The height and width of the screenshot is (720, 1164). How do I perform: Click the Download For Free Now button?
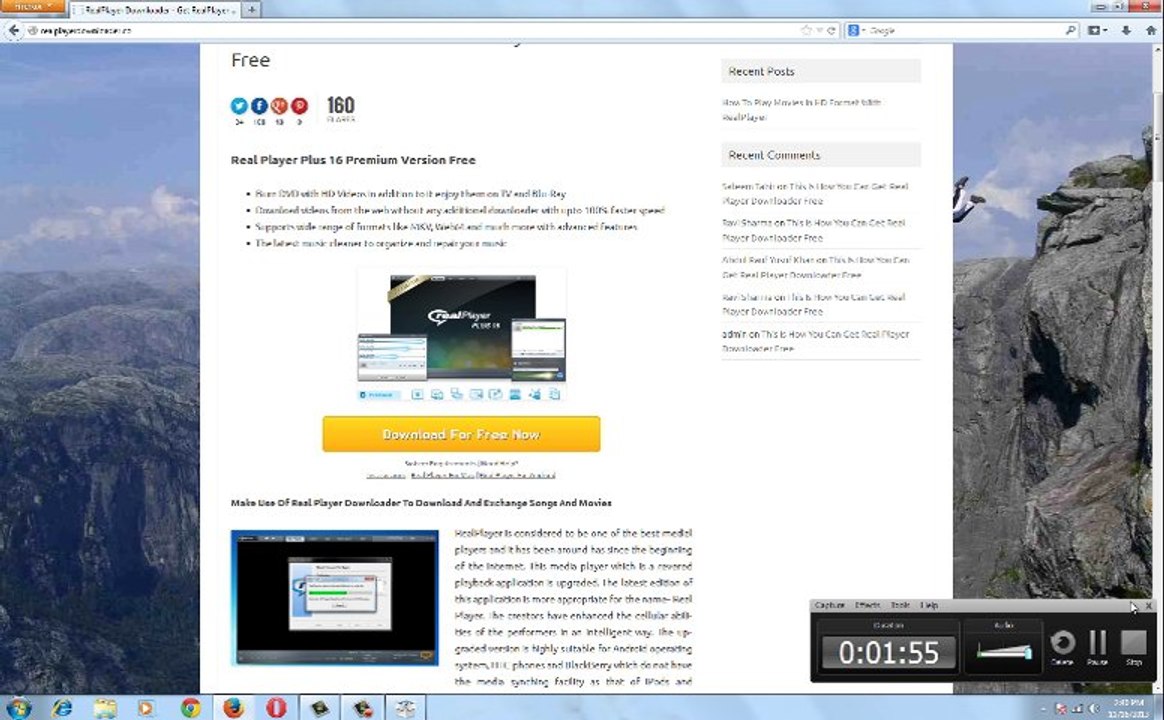click(x=461, y=434)
